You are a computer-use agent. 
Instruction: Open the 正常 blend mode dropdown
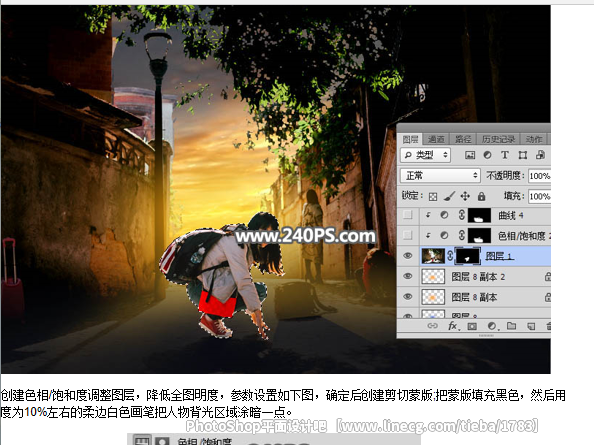[x=440, y=176]
